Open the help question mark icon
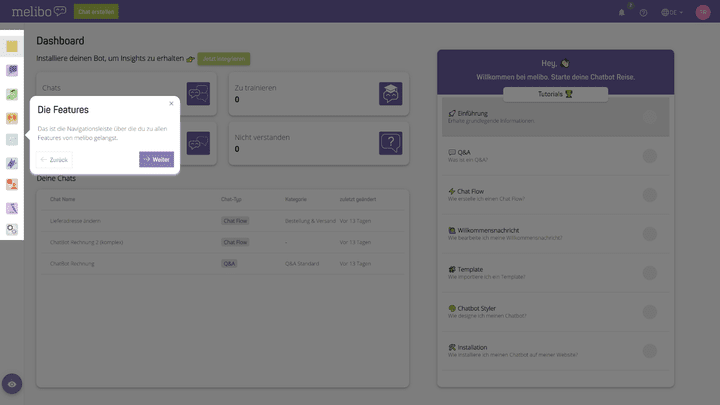 (x=643, y=12)
